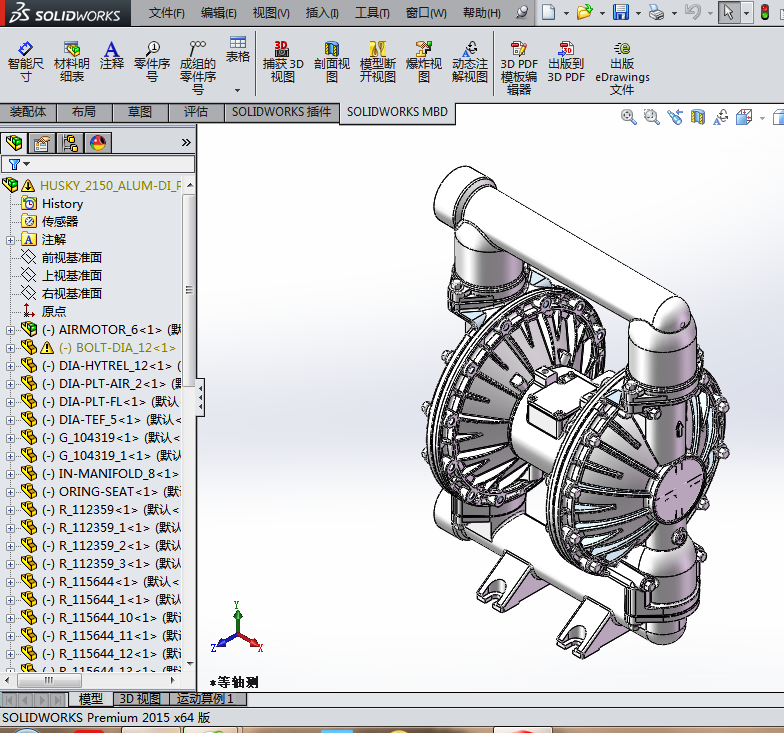Open the 编辑(E) menu

click(x=218, y=13)
